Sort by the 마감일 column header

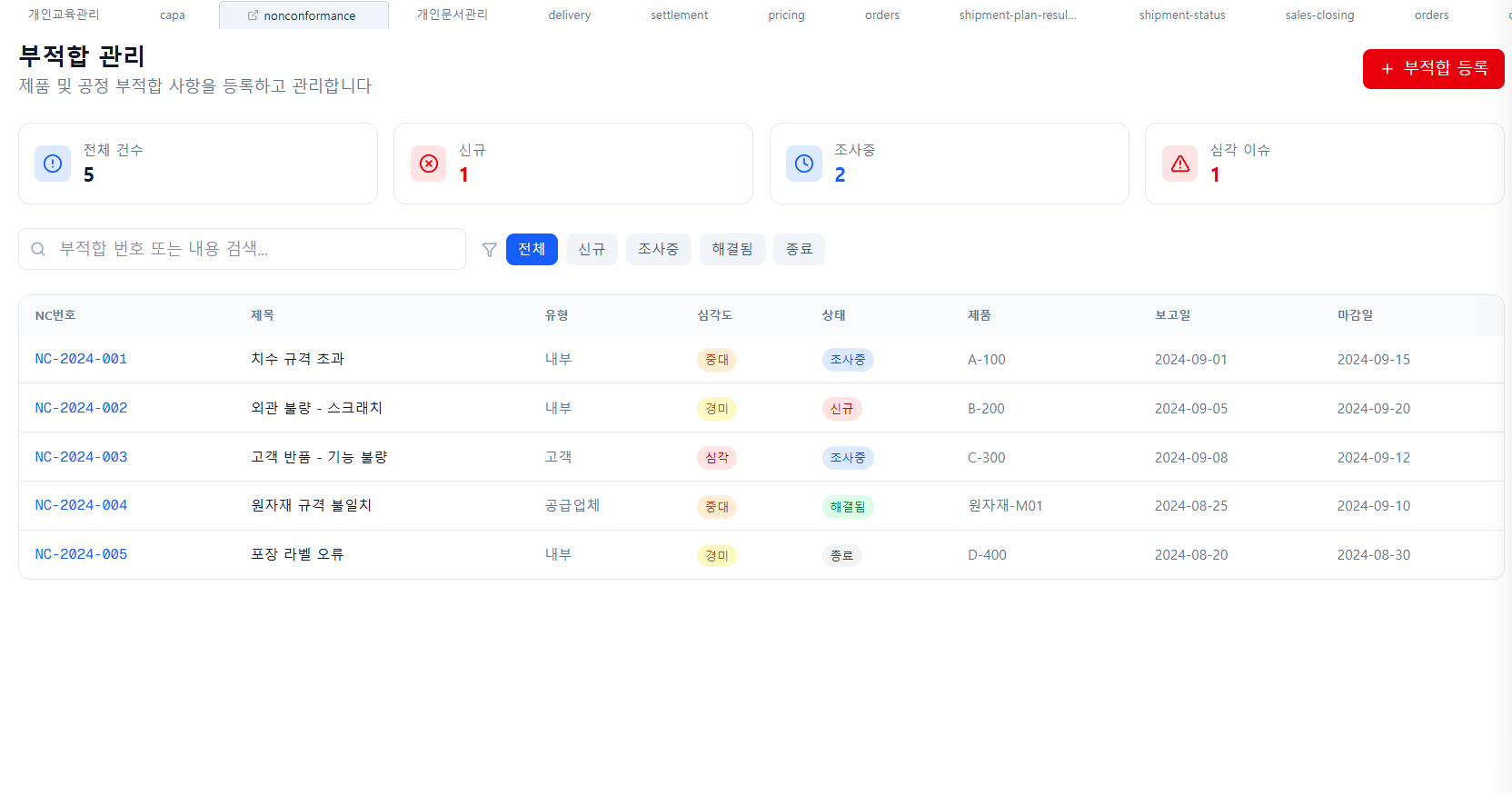coord(1355,315)
